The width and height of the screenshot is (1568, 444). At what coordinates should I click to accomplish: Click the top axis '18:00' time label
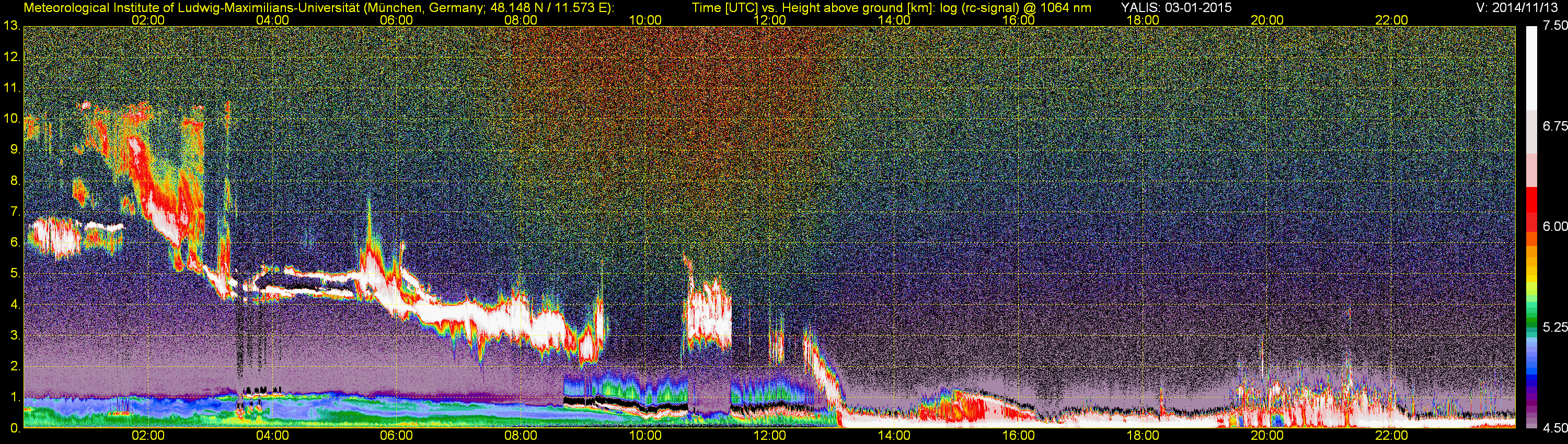(x=1143, y=20)
